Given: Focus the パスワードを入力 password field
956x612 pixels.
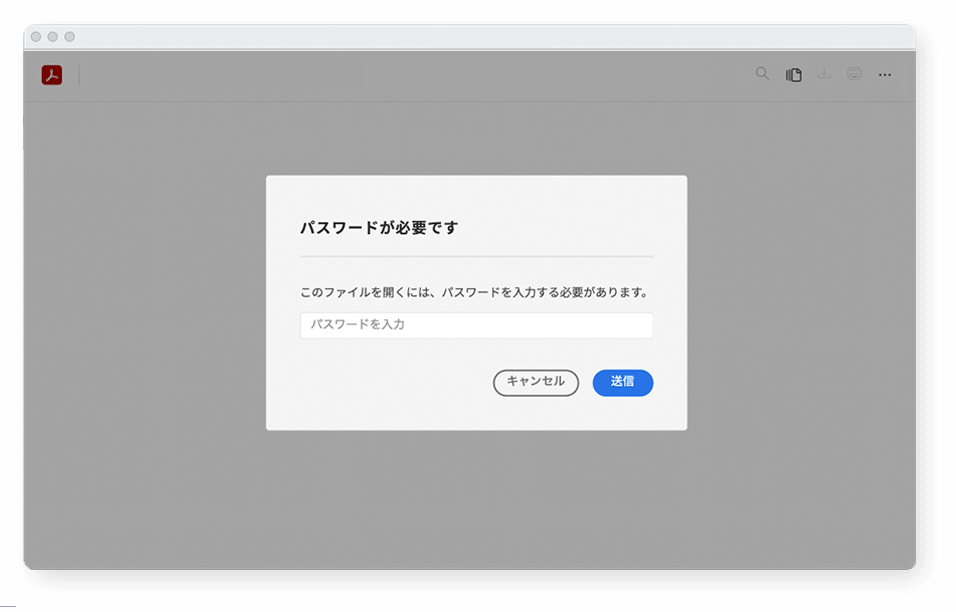Looking at the screenshot, I should click(x=476, y=325).
